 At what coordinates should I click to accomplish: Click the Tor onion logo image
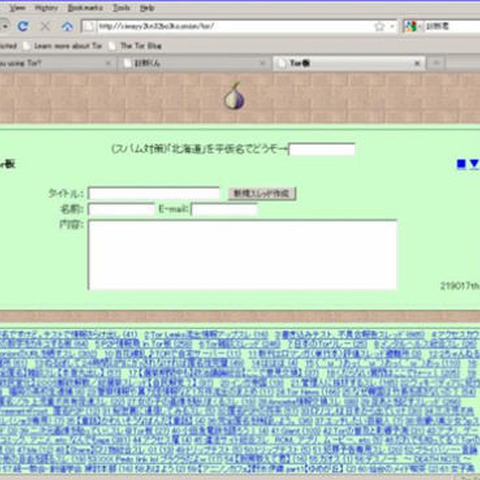pos(234,96)
